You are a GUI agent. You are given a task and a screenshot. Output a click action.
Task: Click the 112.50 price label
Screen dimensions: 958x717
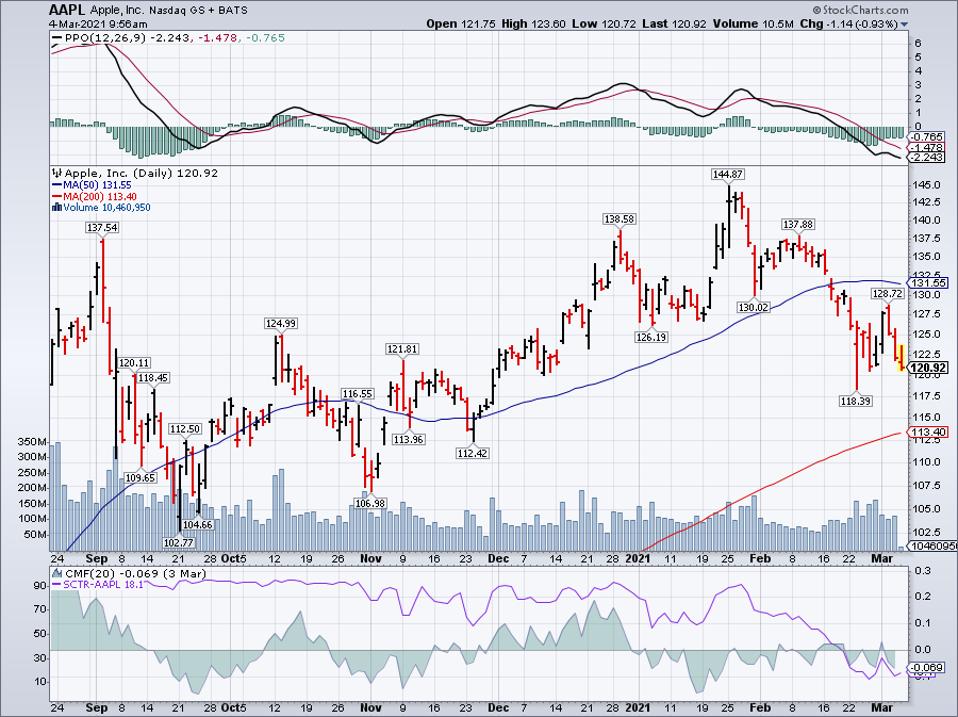coord(185,429)
